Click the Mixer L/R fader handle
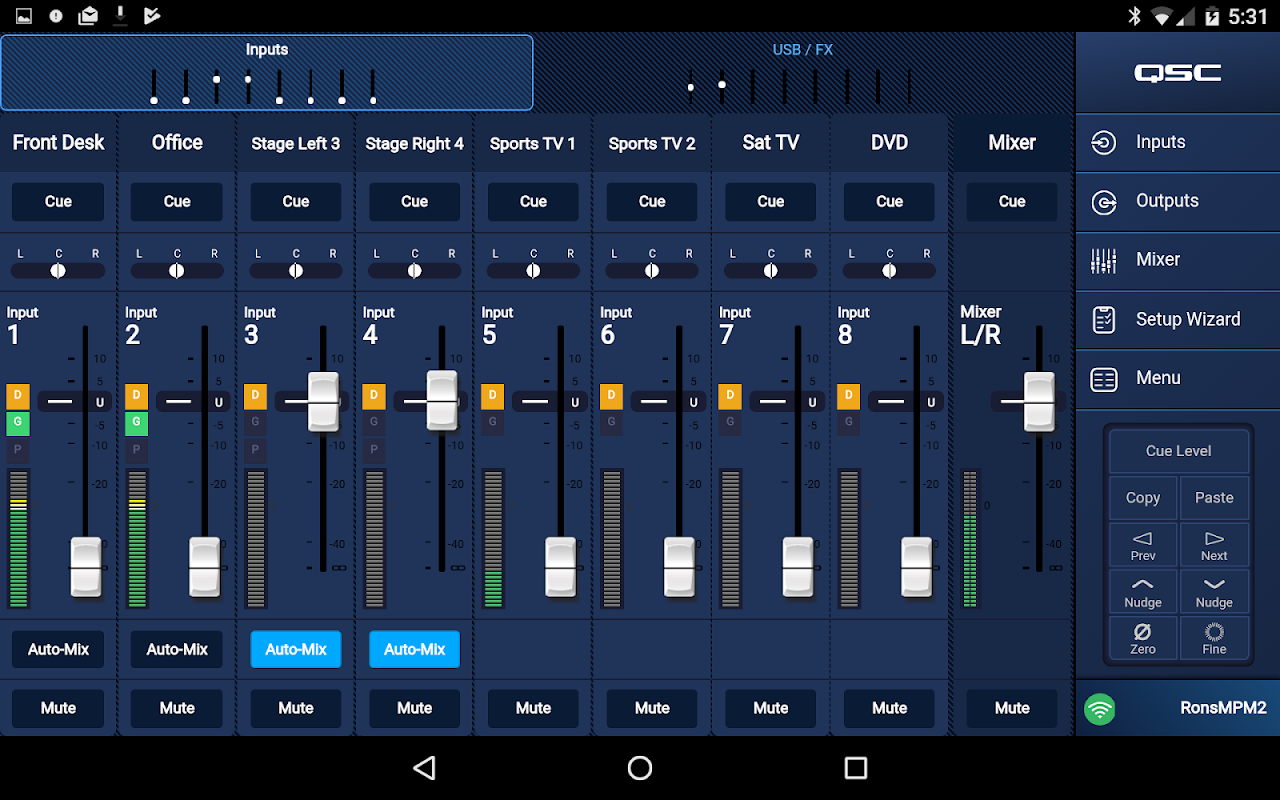Screen dimensions: 1280x800 (x=1039, y=401)
